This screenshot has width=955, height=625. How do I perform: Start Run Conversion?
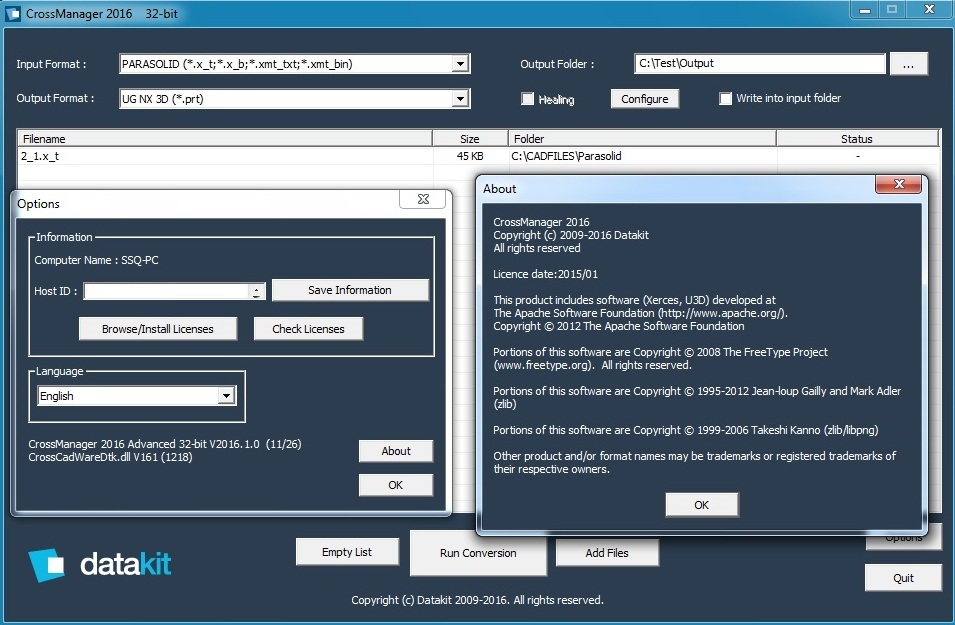click(x=478, y=553)
